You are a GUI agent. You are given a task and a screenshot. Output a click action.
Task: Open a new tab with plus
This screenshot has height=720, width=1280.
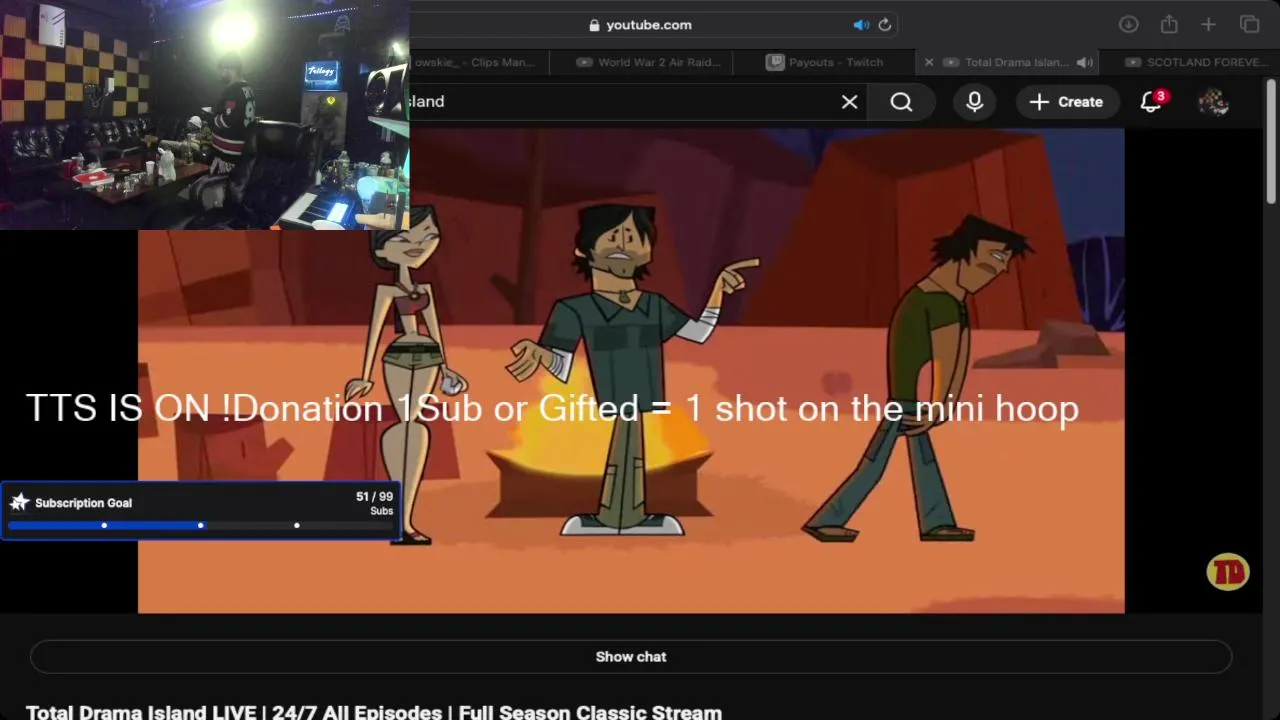1208,25
